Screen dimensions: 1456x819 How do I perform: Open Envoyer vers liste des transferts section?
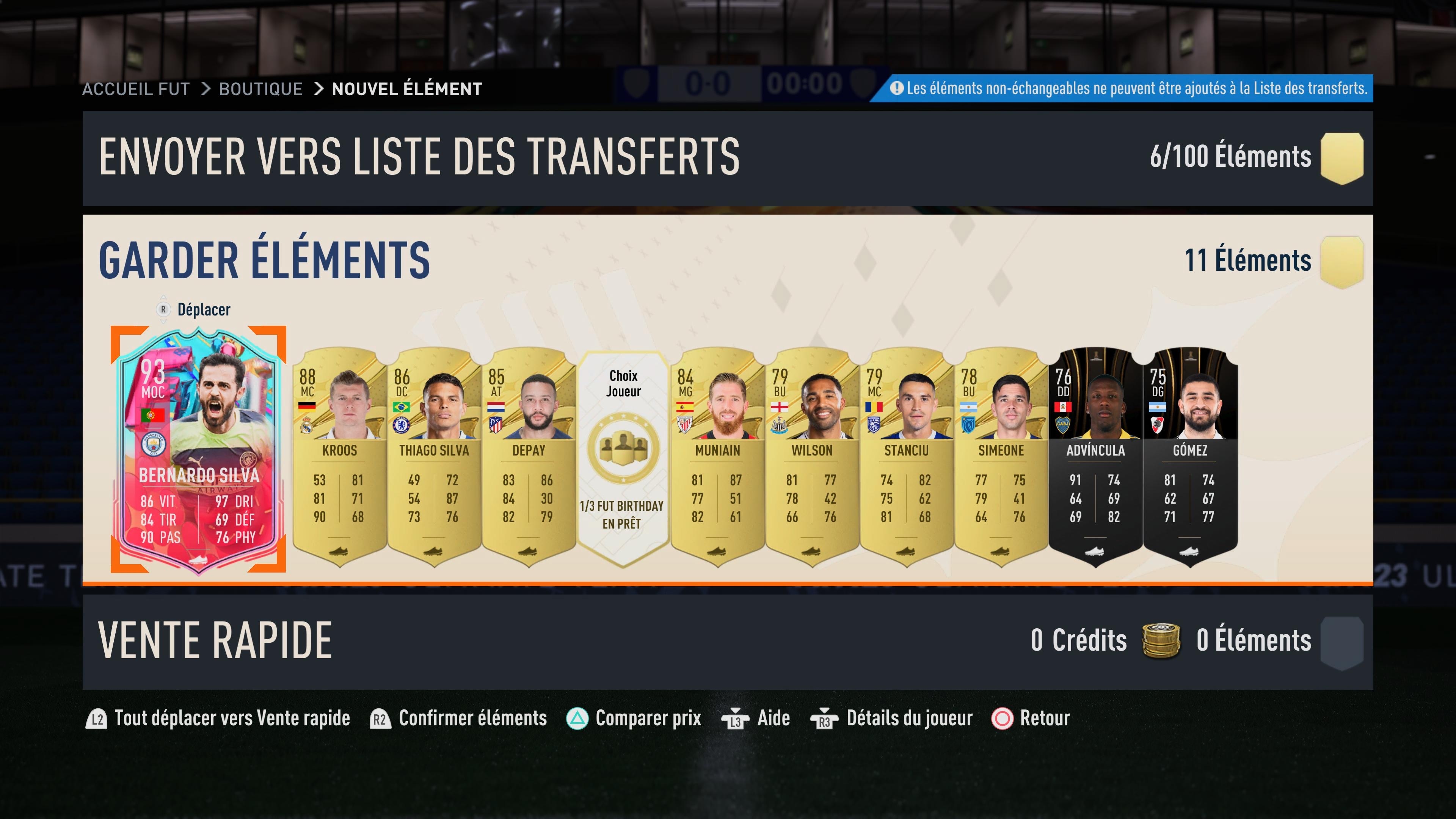click(x=728, y=158)
